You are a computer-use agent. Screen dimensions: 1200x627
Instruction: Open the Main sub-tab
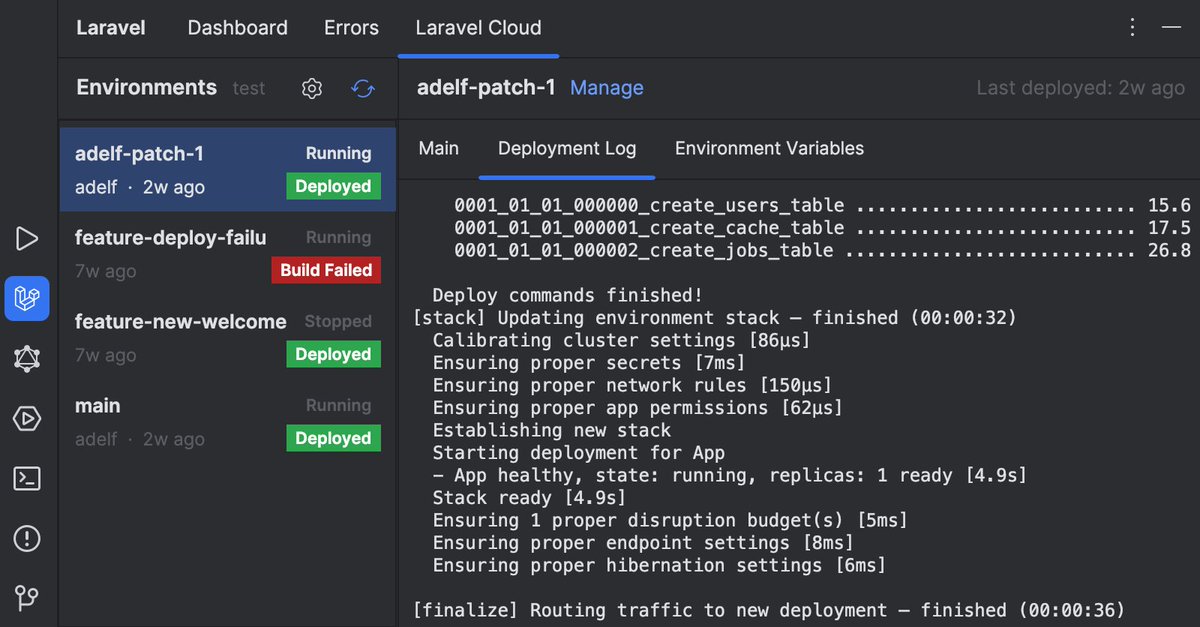[438, 148]
